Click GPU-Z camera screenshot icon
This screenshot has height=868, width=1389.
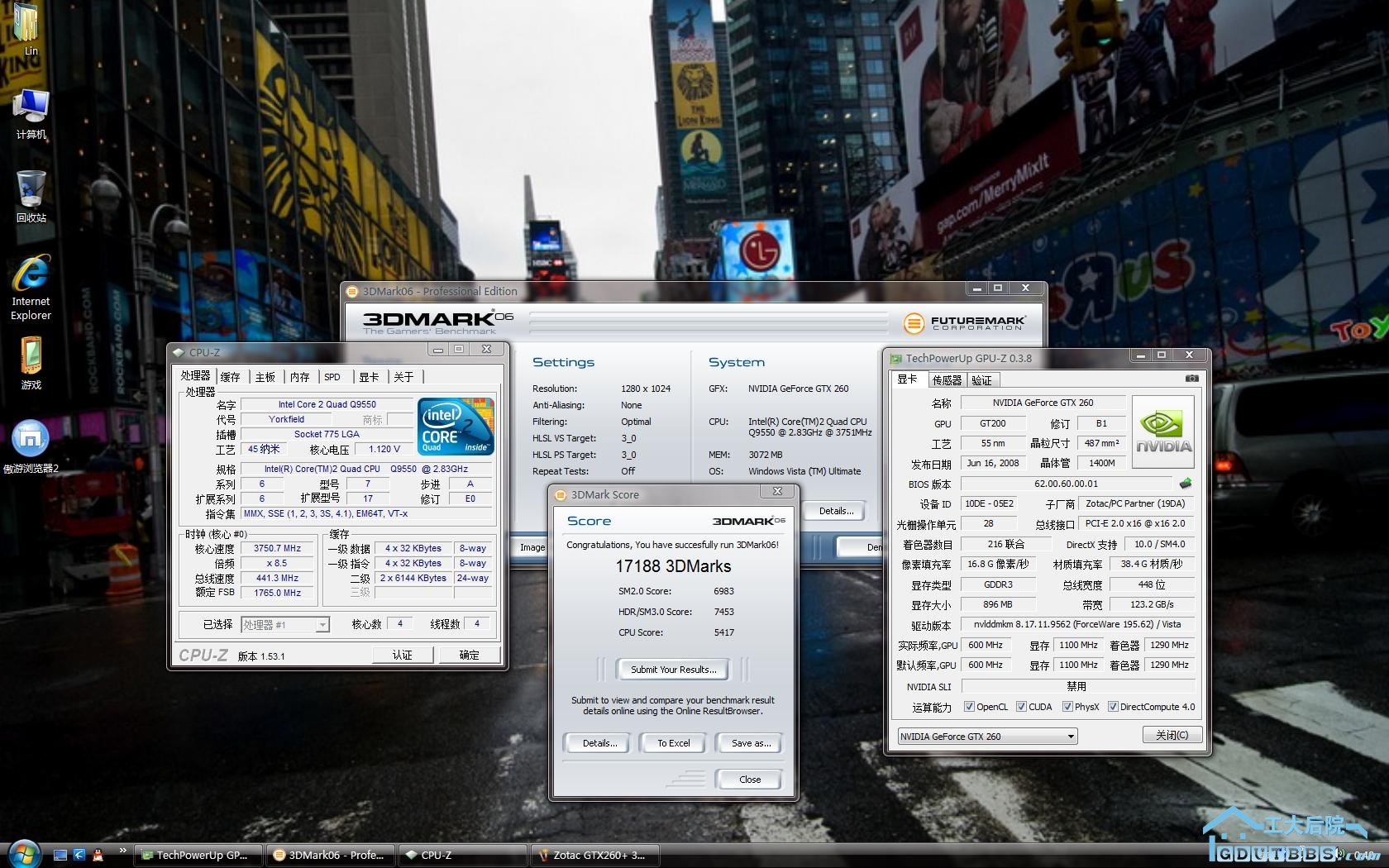pos(1191,379)
